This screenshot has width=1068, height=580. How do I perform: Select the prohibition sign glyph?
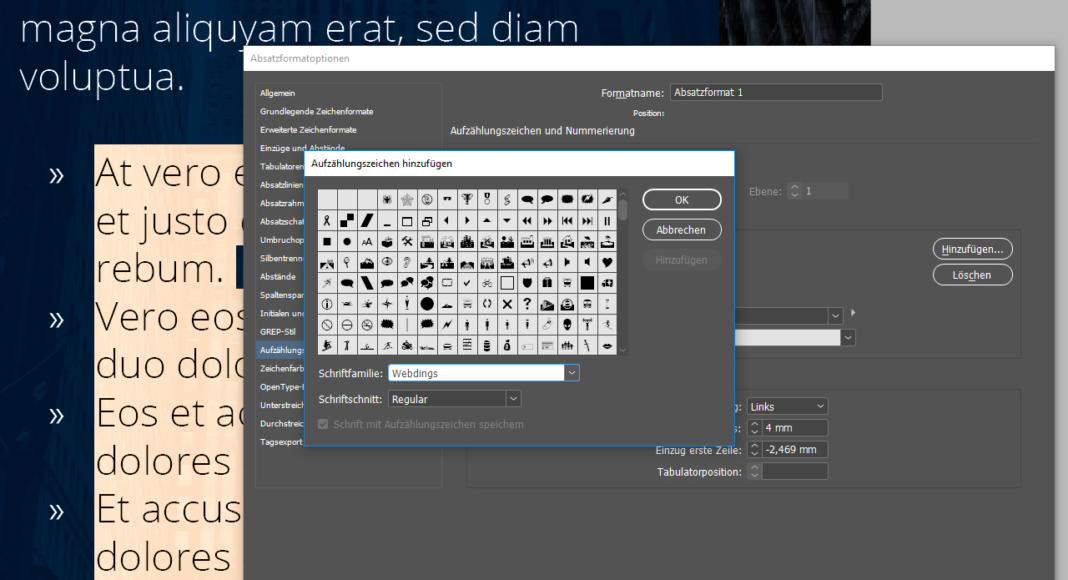coord(326,326)
